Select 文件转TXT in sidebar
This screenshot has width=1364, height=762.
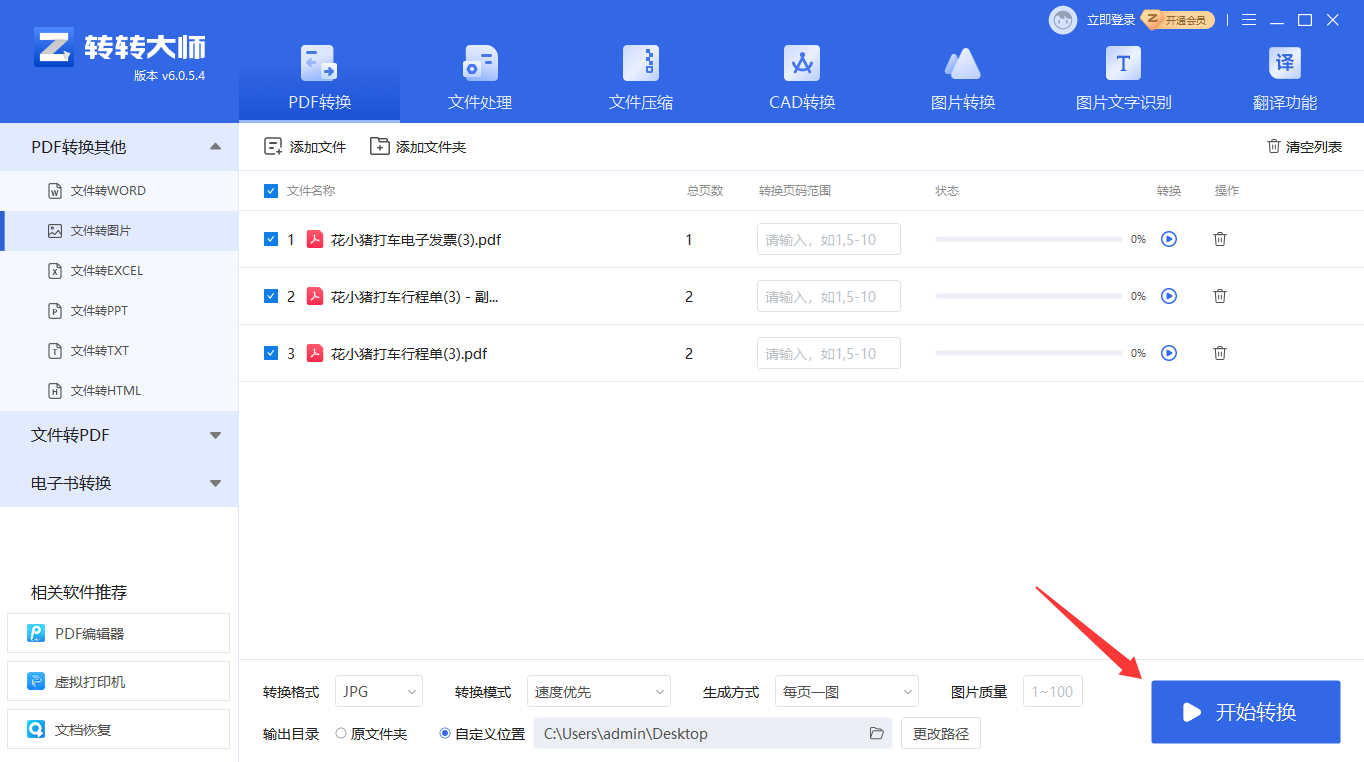(x=119, y=351)
